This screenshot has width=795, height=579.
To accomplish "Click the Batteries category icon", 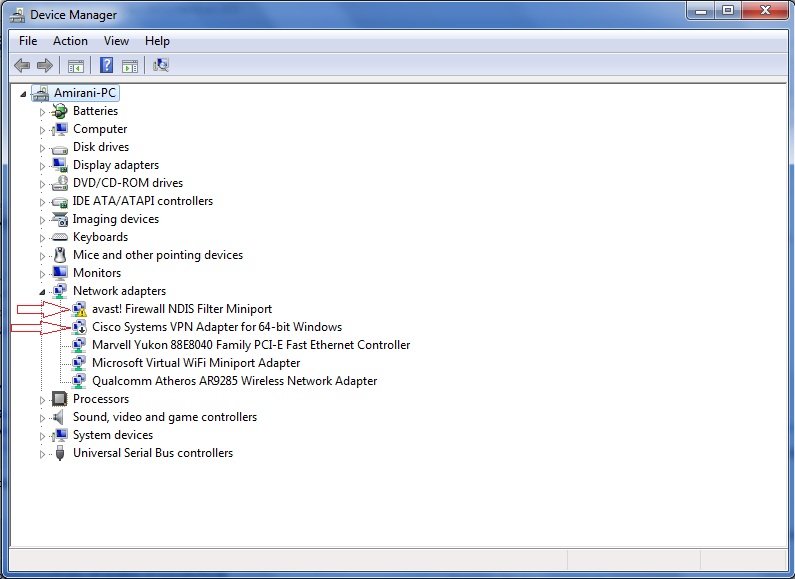I will pos(60,111).
